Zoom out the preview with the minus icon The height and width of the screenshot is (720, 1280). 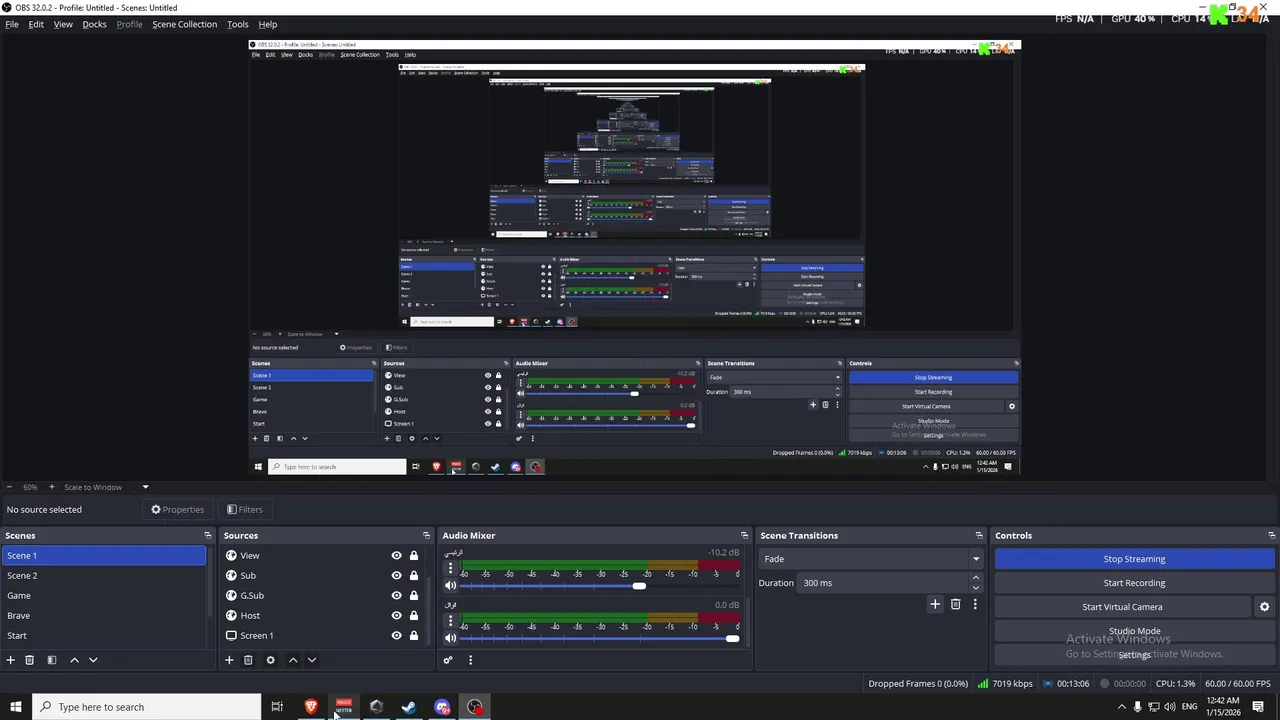click(x=10, y=487)
